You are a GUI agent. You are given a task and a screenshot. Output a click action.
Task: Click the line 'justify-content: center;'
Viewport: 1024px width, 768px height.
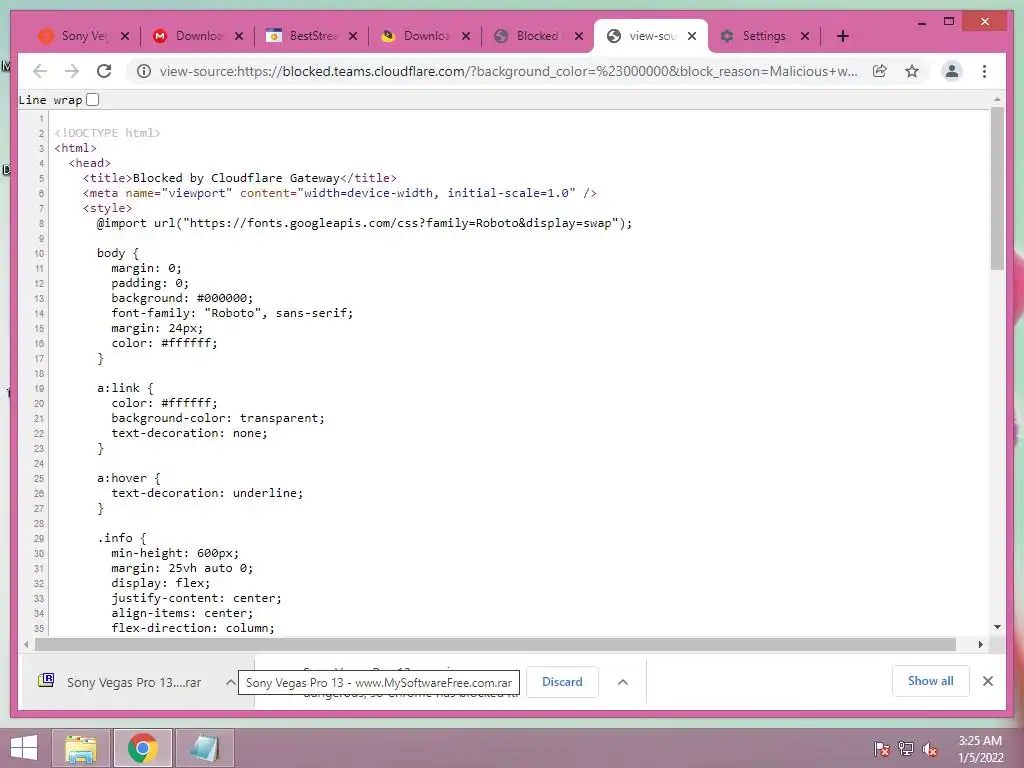click(196, 598)
